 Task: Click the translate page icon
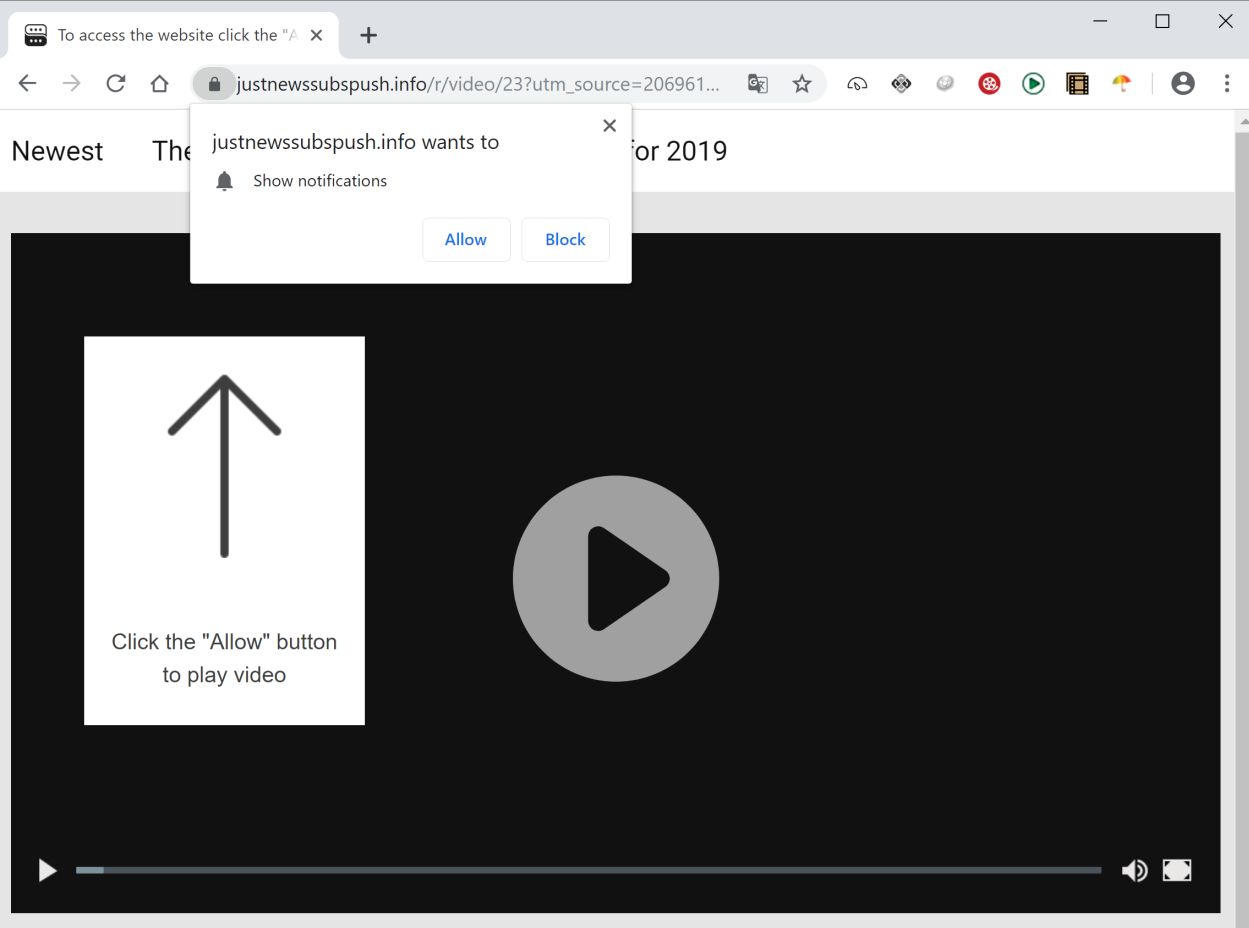[x=758, y=84]
